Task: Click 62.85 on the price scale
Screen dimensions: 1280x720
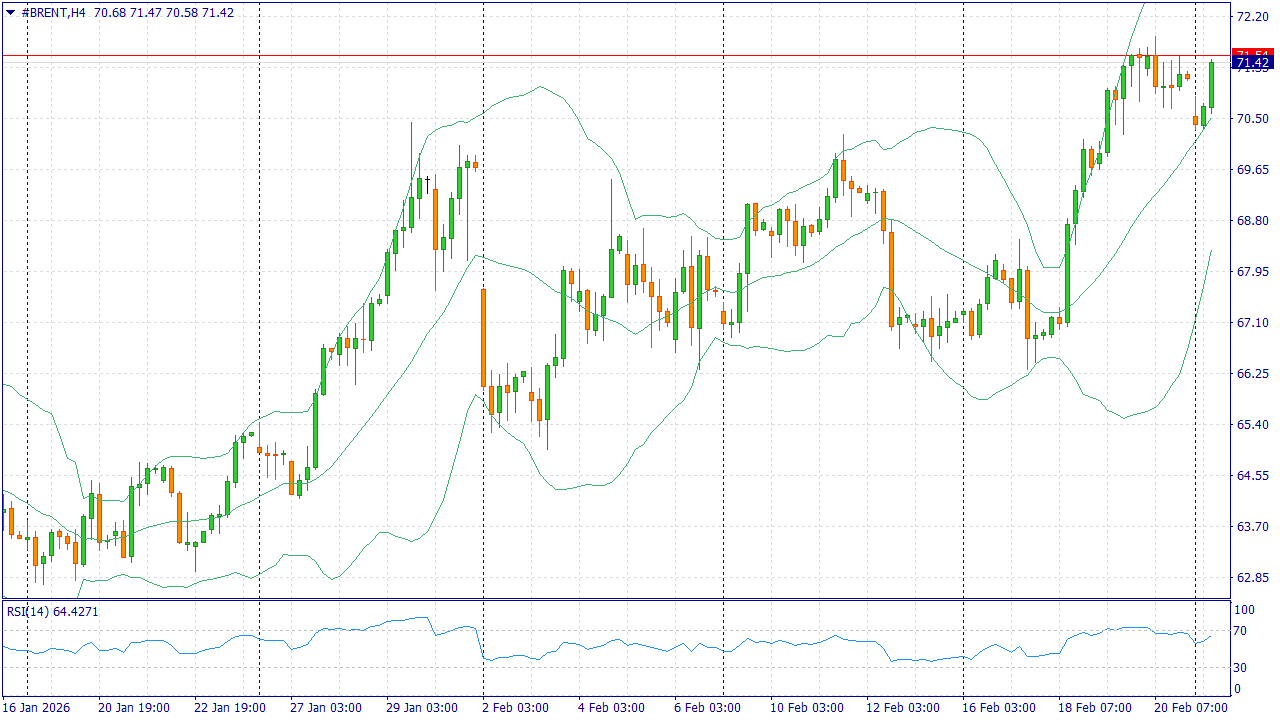Action: pos(1252,577)
